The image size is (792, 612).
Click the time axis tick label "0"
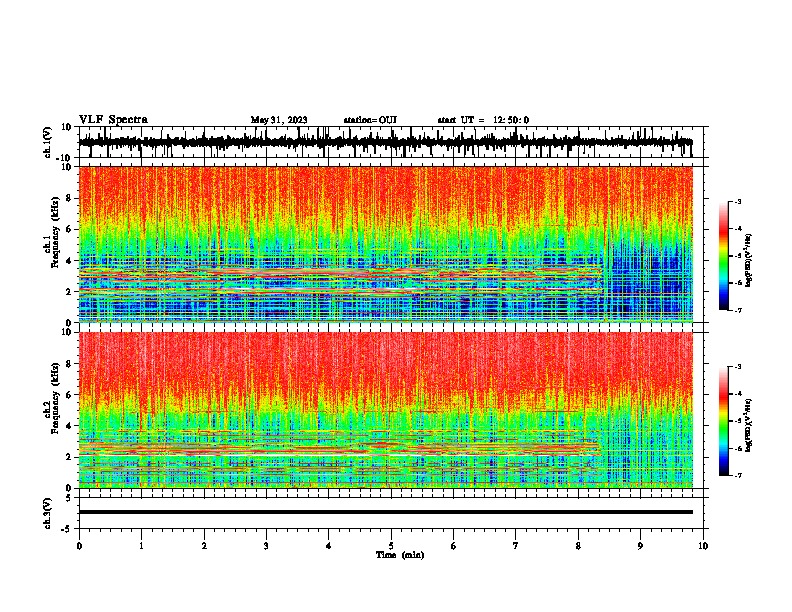point(79,546)
